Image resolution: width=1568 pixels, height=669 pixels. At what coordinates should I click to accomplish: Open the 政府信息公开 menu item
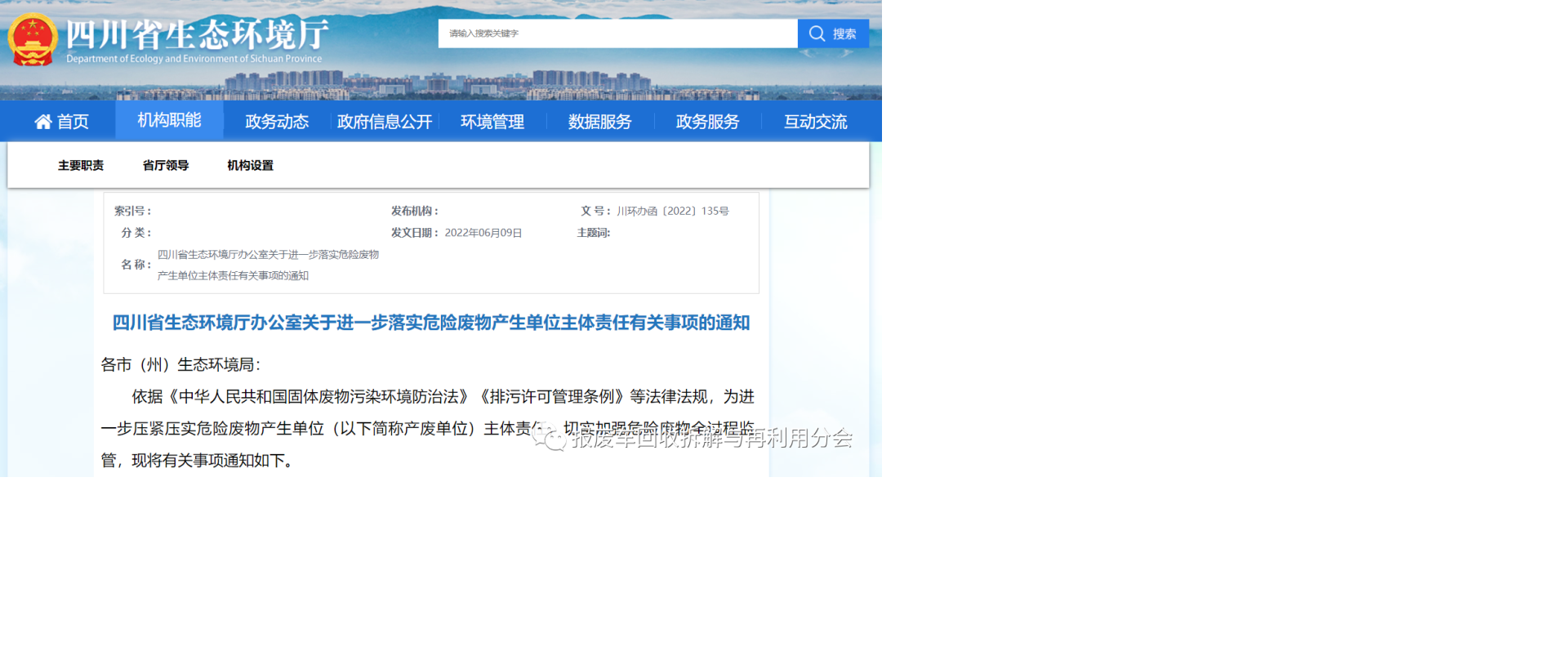point(385,122)
